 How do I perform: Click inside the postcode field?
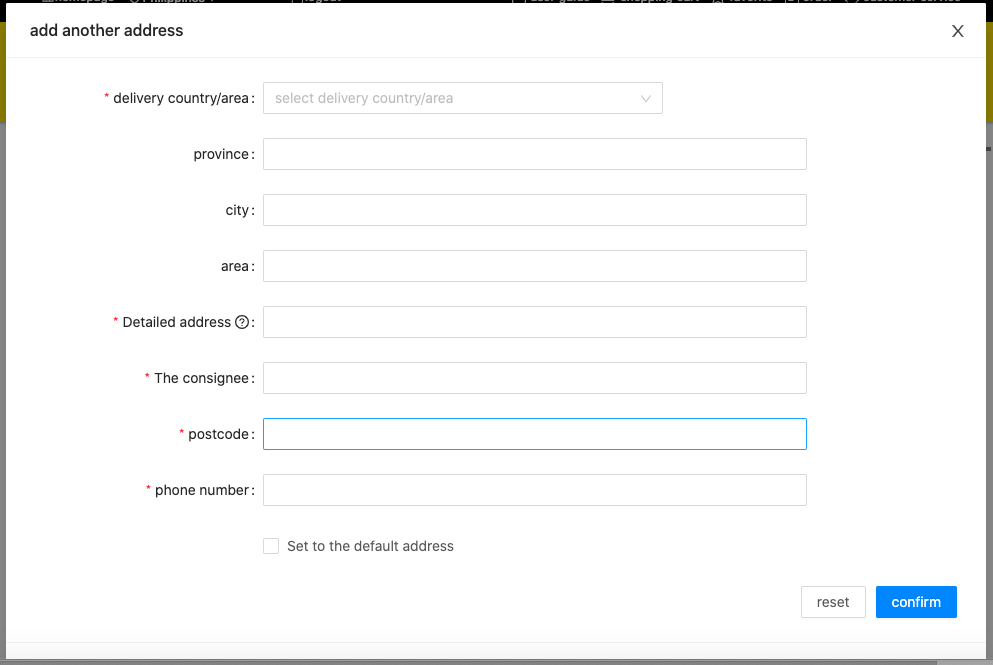click(534, 434)
